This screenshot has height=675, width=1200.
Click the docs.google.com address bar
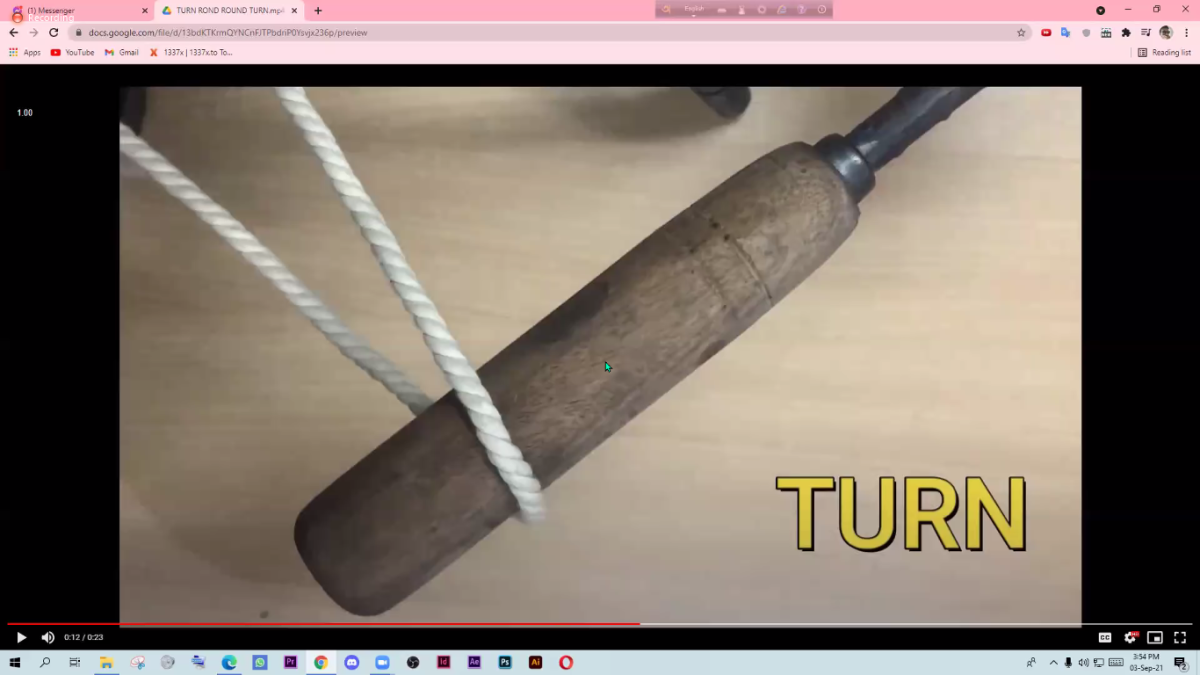pos(550,32)
